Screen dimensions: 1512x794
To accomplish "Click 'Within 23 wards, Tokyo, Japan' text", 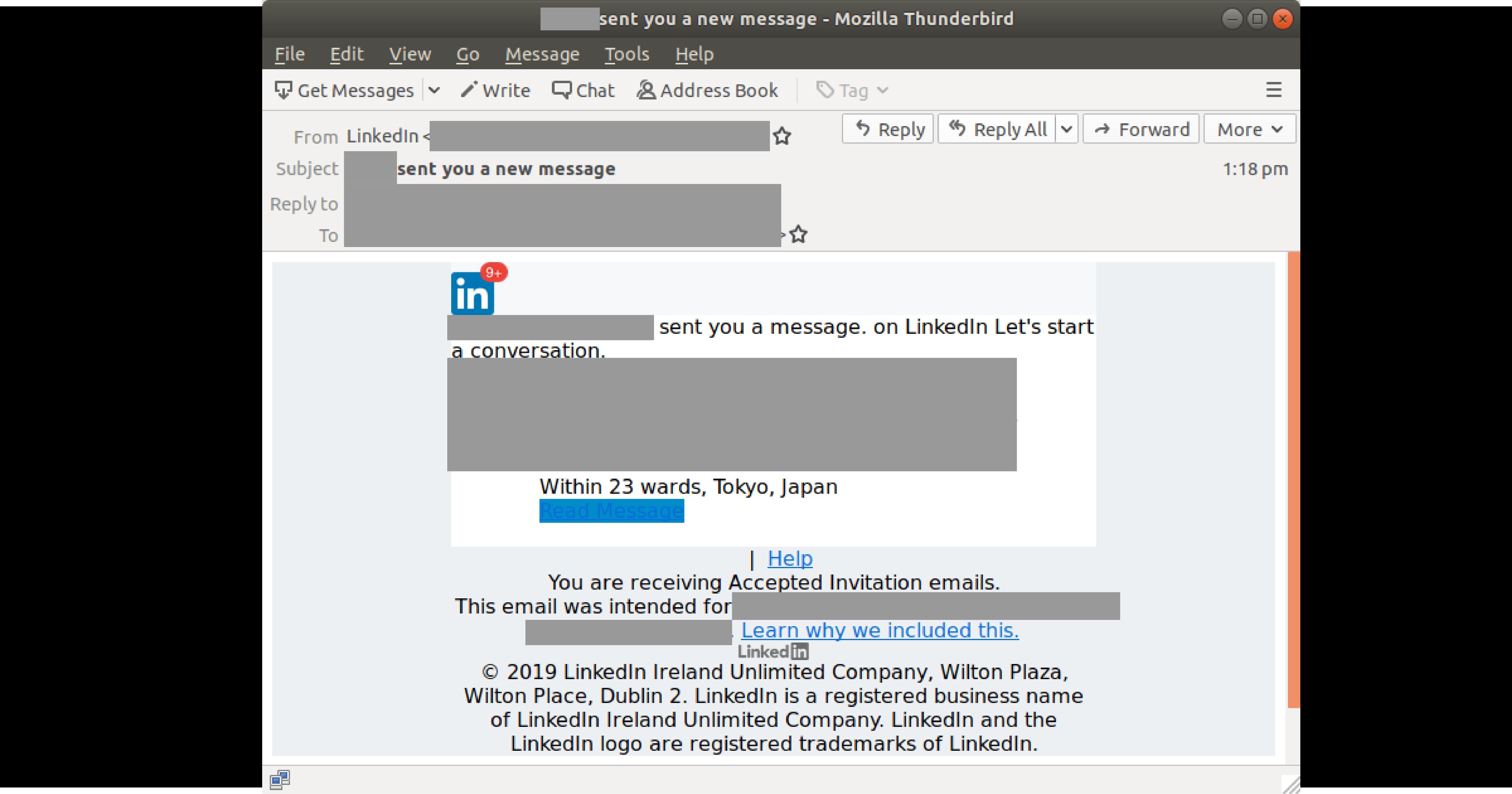I will click(689, 487).
